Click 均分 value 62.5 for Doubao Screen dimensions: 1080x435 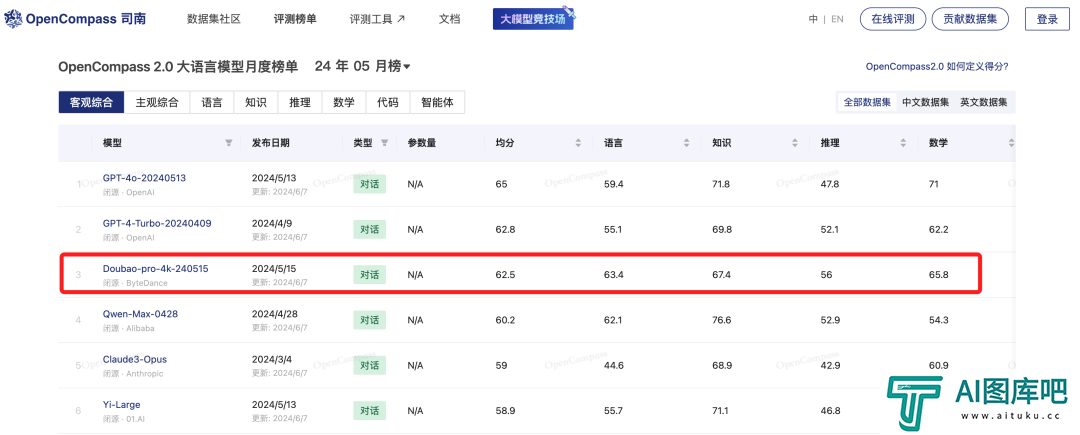(x=505, y=275)
